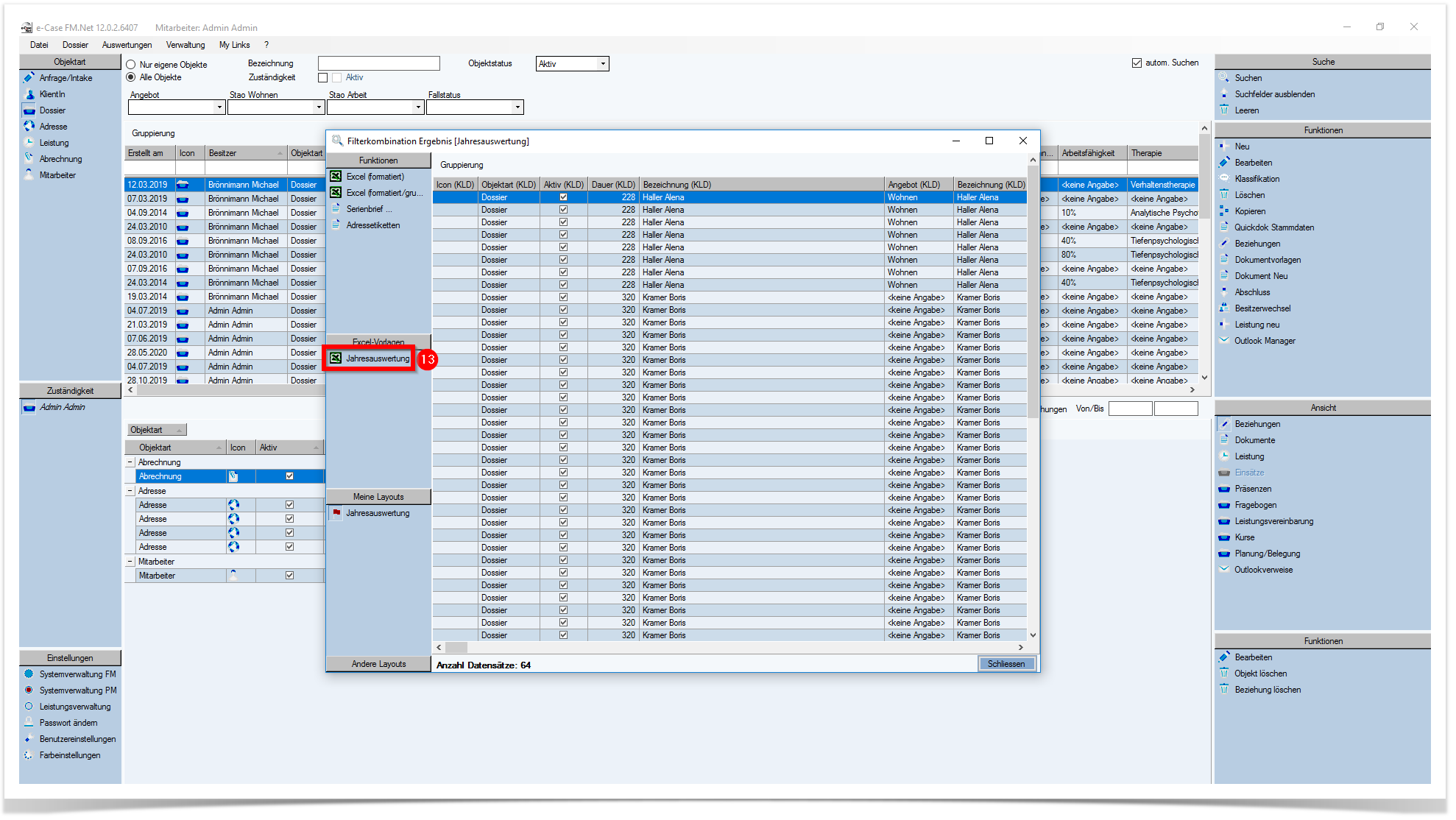1456x820 pixels.
Task: Collapse the Mitarbeiter group in tree
Action: pos(130,562)
